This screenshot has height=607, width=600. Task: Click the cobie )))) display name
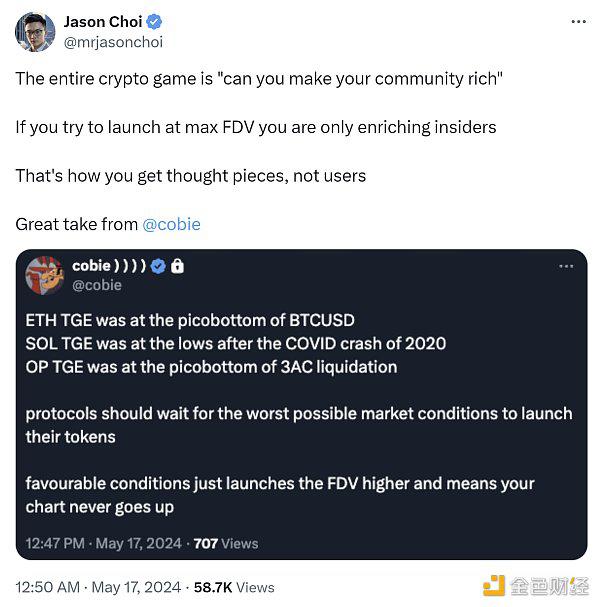[109, 266]
